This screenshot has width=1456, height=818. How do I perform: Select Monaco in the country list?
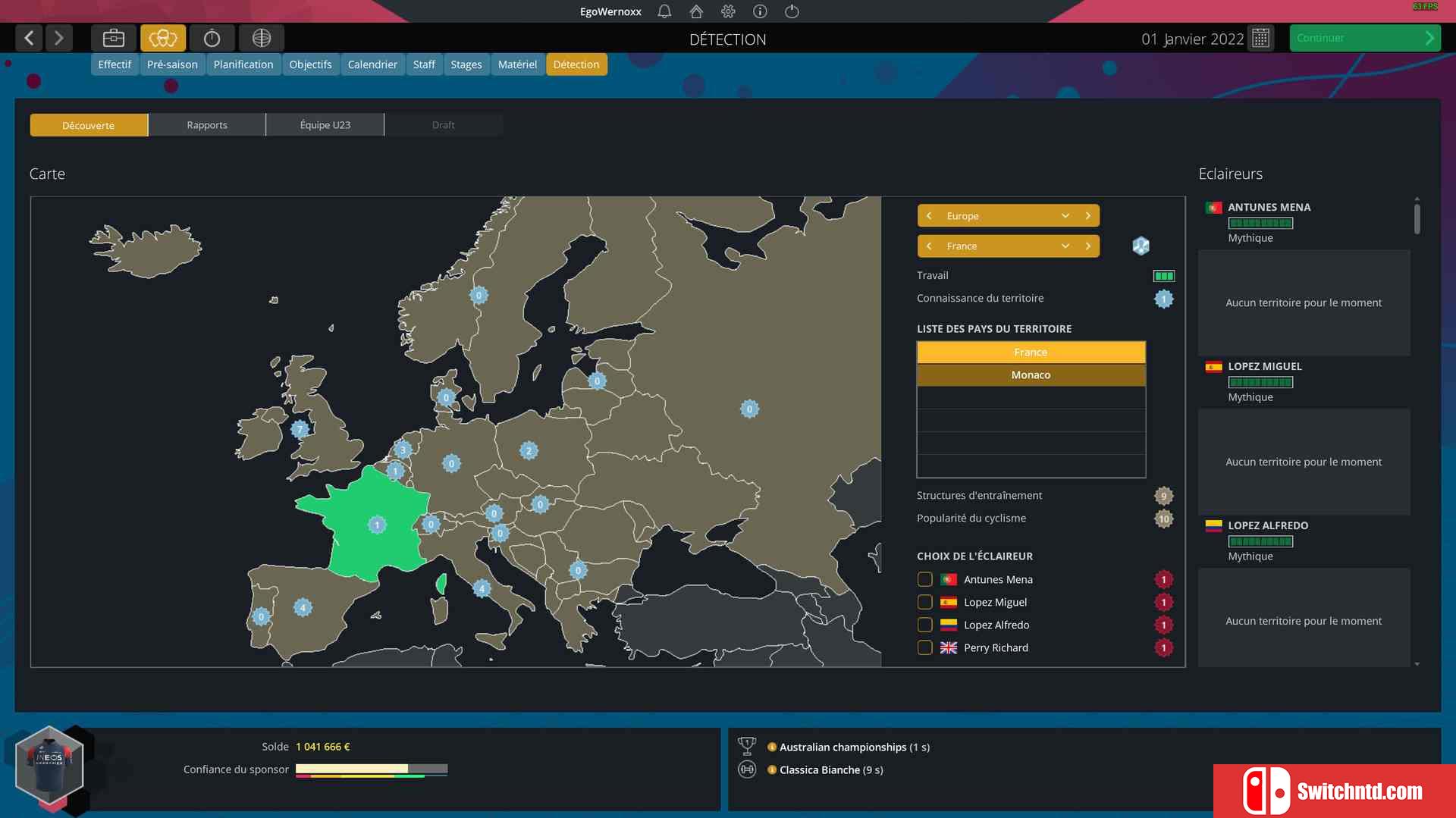tap(1031, 375)
